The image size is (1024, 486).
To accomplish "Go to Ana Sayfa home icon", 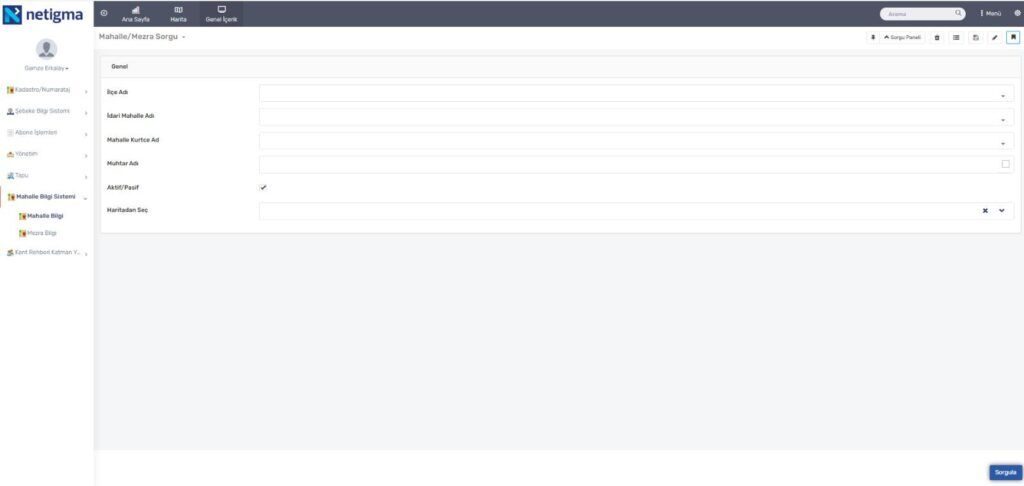I will [136, 14].
